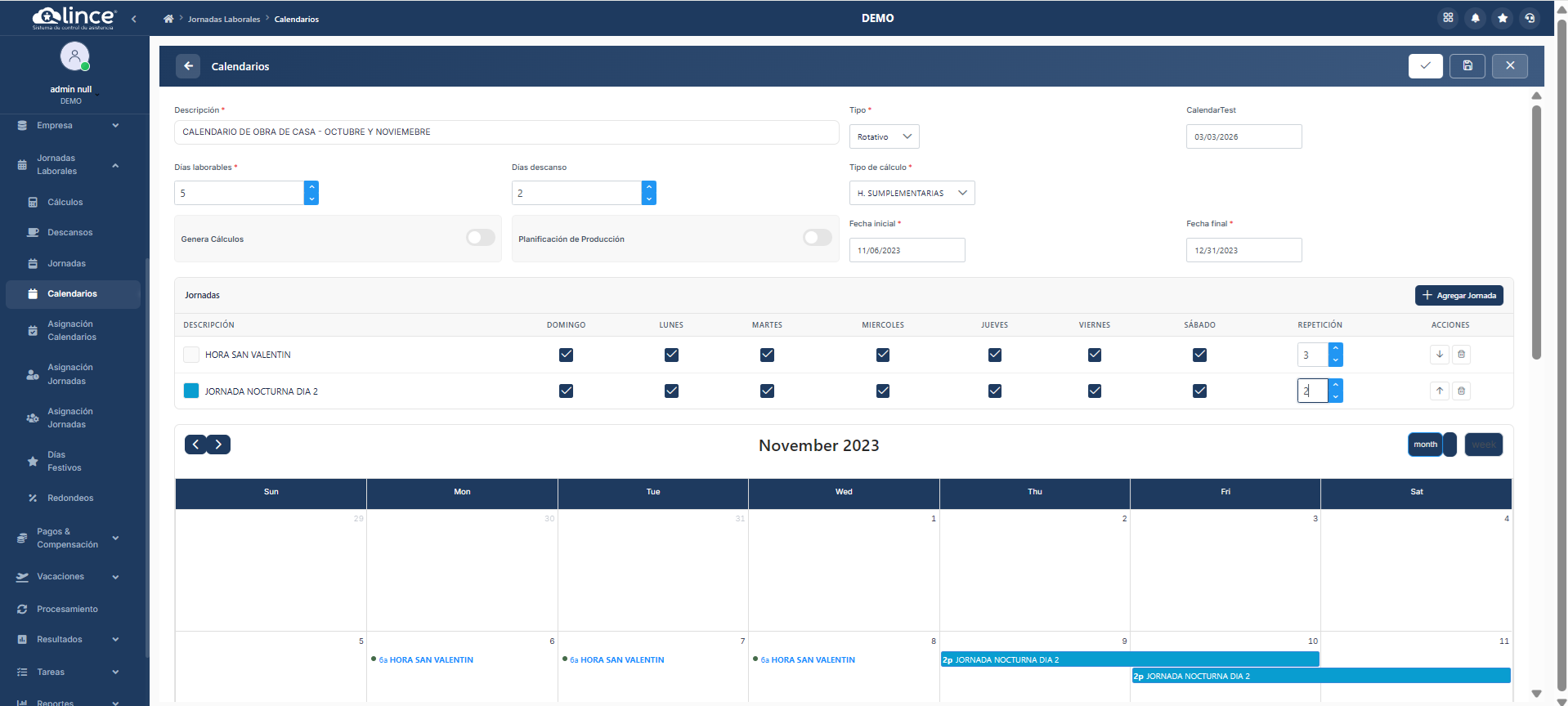Delete JORNADA NOCTURNA DIA 2 row

pyautogui.click(x=1462, y=391)
